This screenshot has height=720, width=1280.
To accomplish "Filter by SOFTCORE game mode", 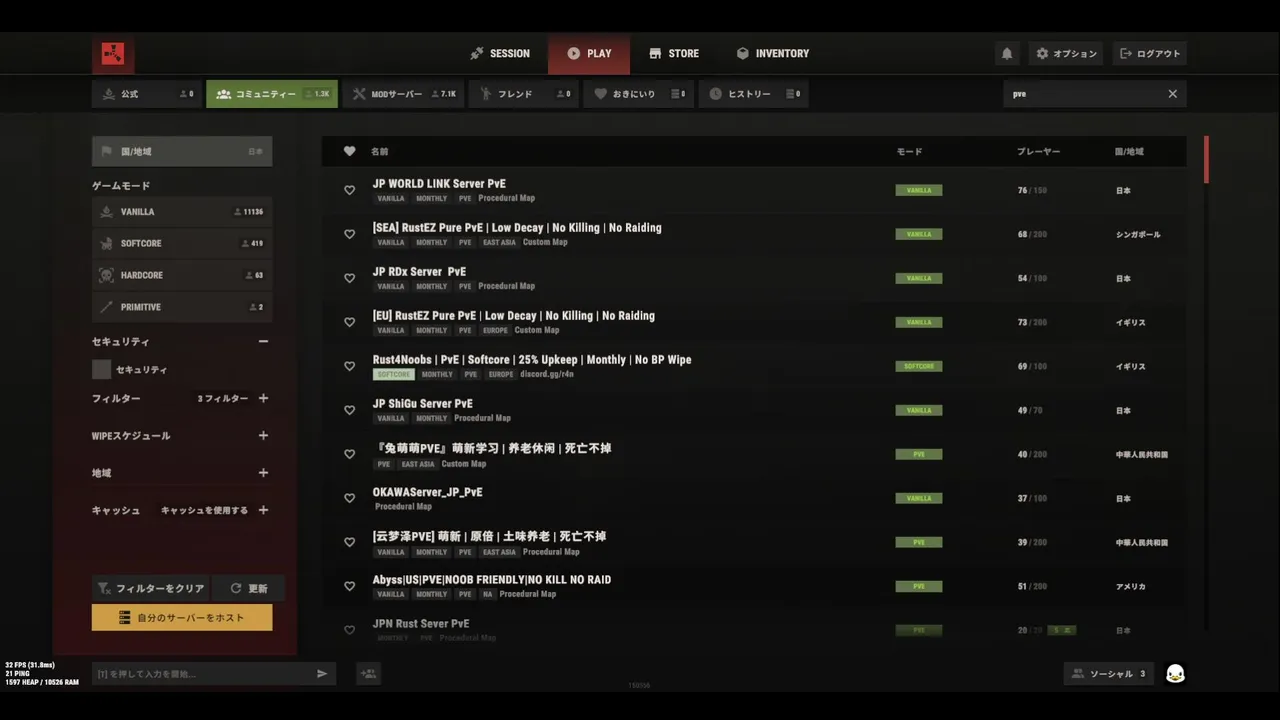I will coord(182,243).
